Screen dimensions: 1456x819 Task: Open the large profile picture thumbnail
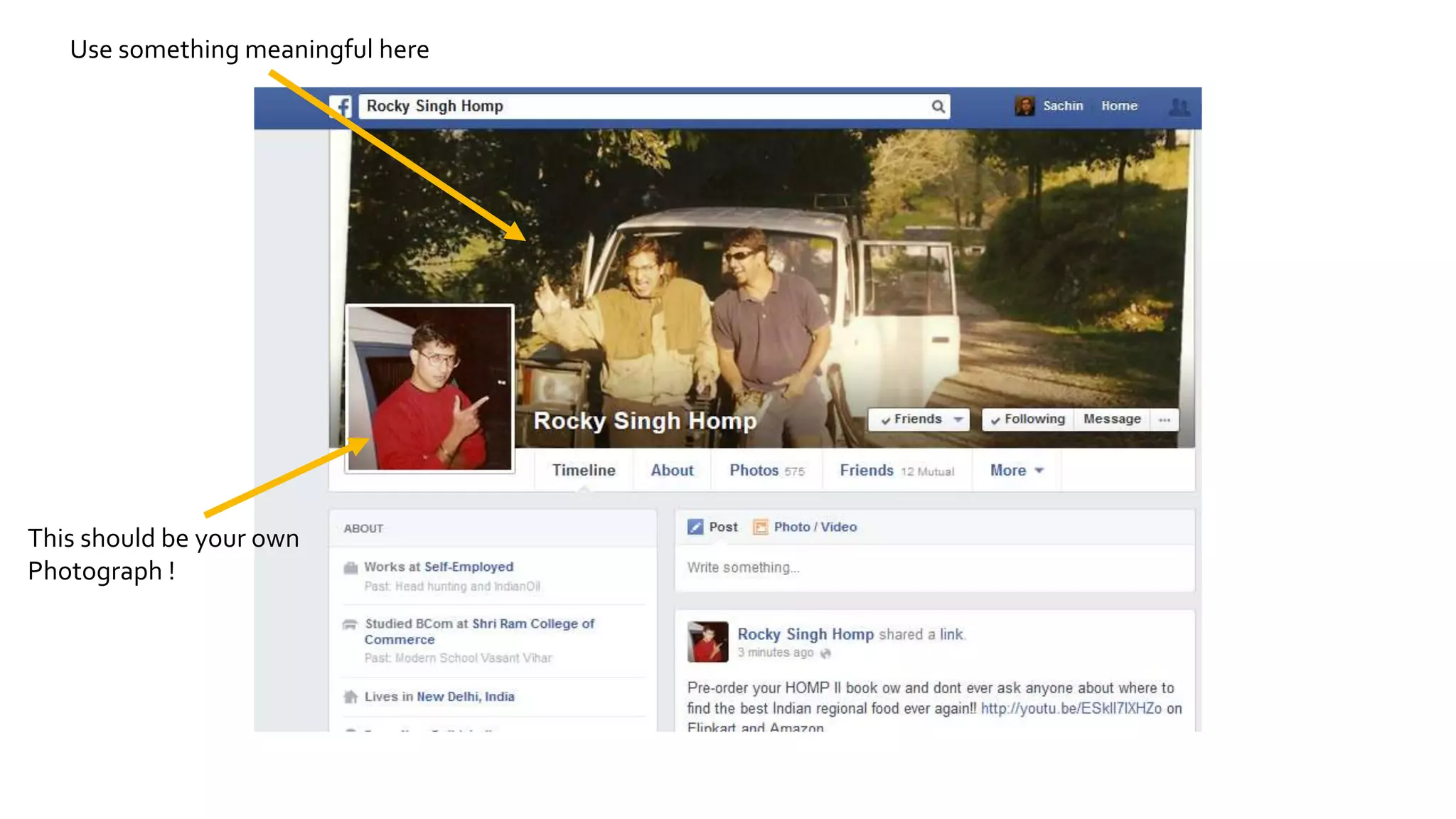click(x=429, y=388)
